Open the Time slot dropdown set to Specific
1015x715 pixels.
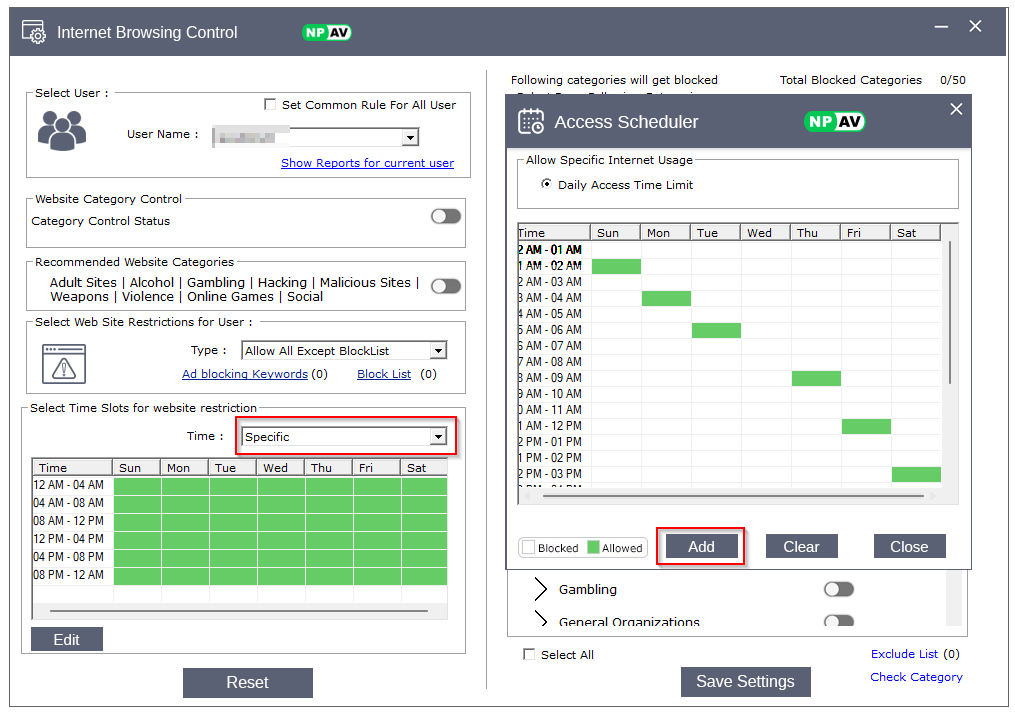point(437,436)
